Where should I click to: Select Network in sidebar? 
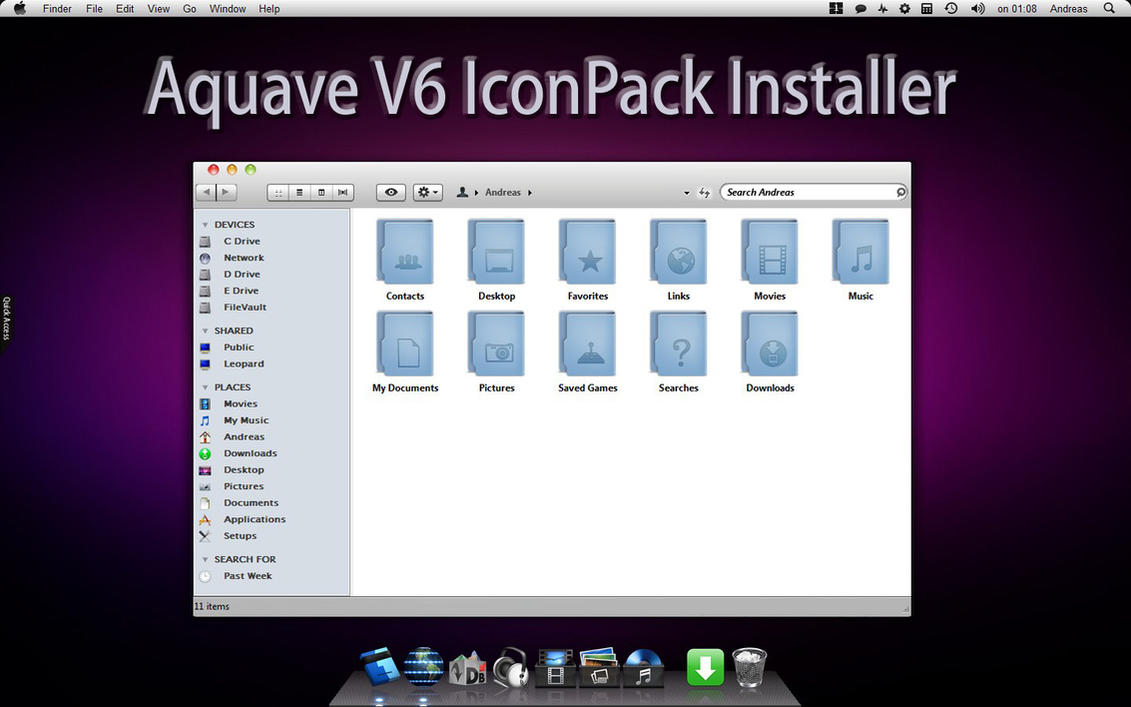[244, 258]
